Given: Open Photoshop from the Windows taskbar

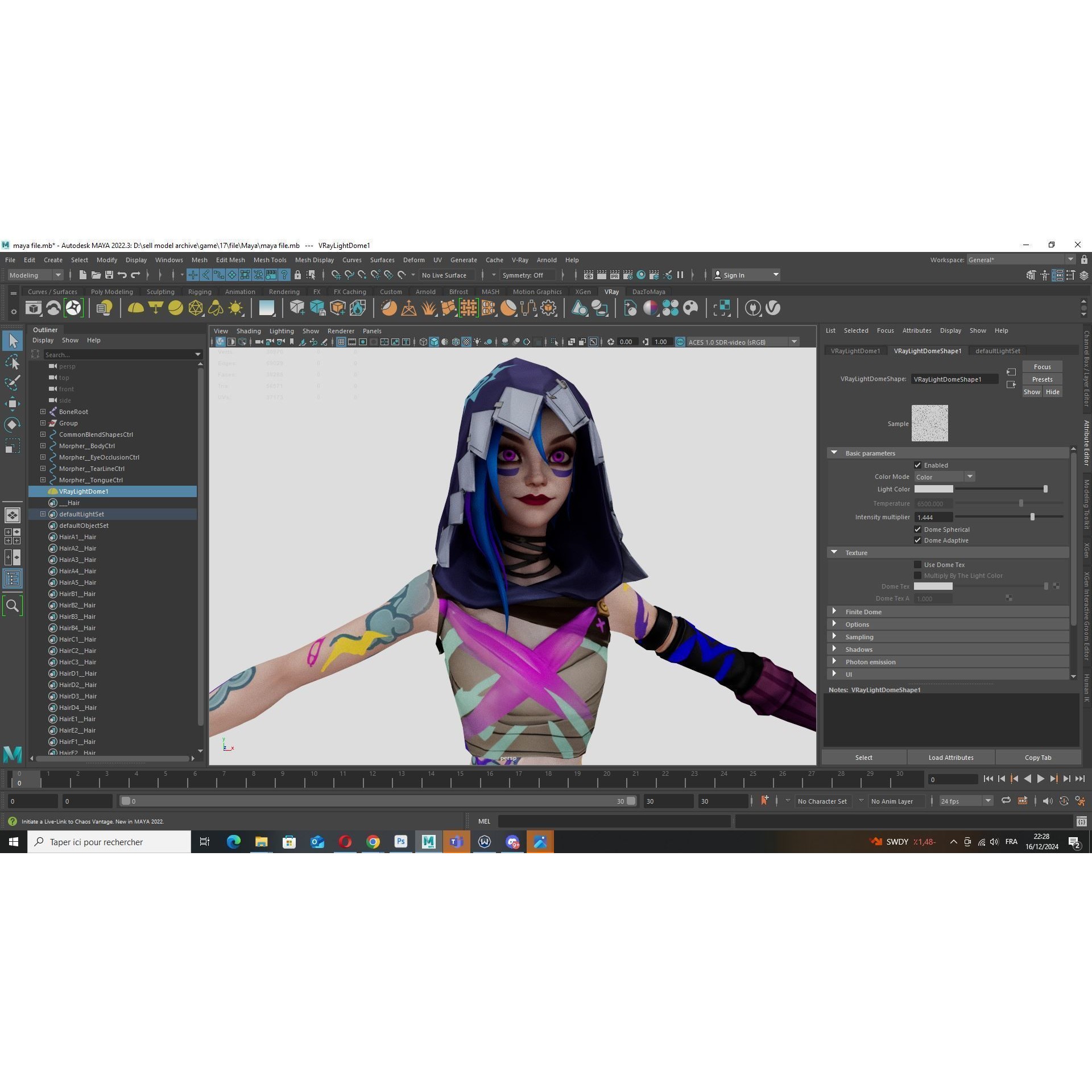Looking at the screenshot, I should tap(400, 842).
